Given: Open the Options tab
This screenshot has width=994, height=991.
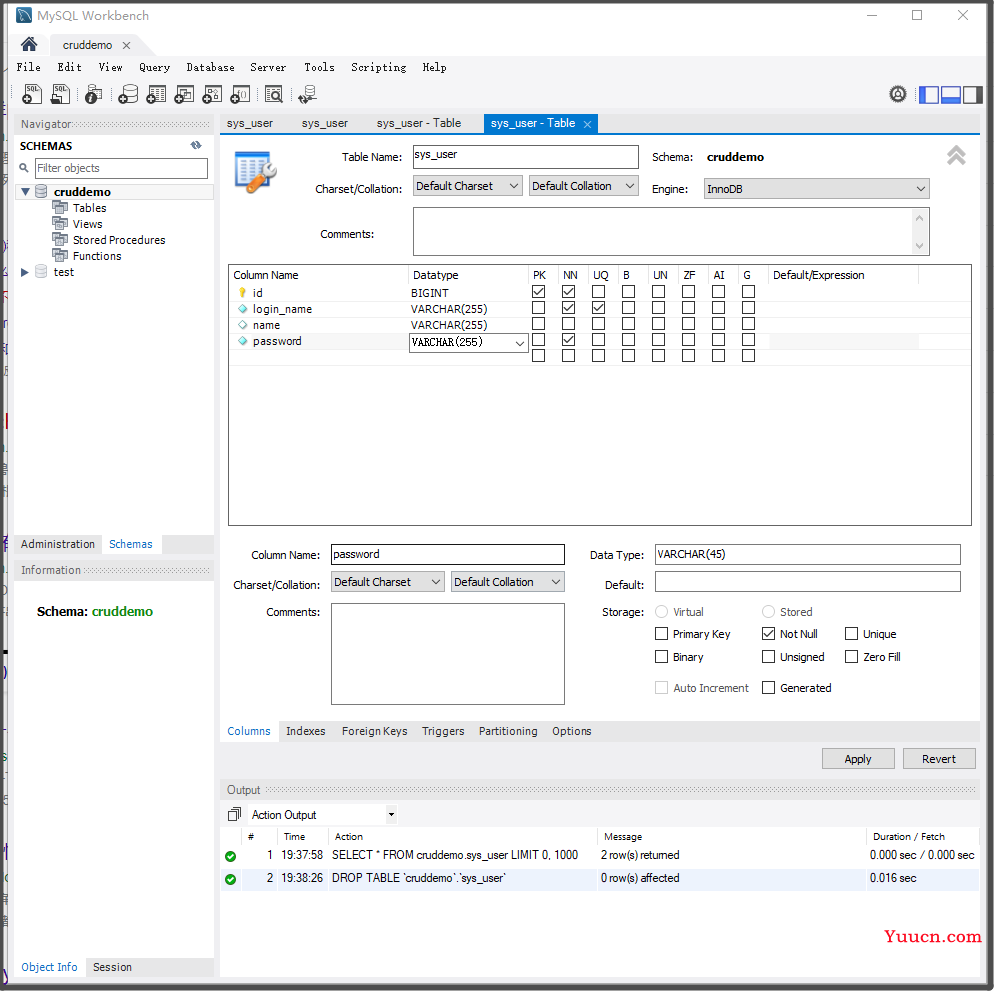Looking at the screenshot, I should 572,731.
